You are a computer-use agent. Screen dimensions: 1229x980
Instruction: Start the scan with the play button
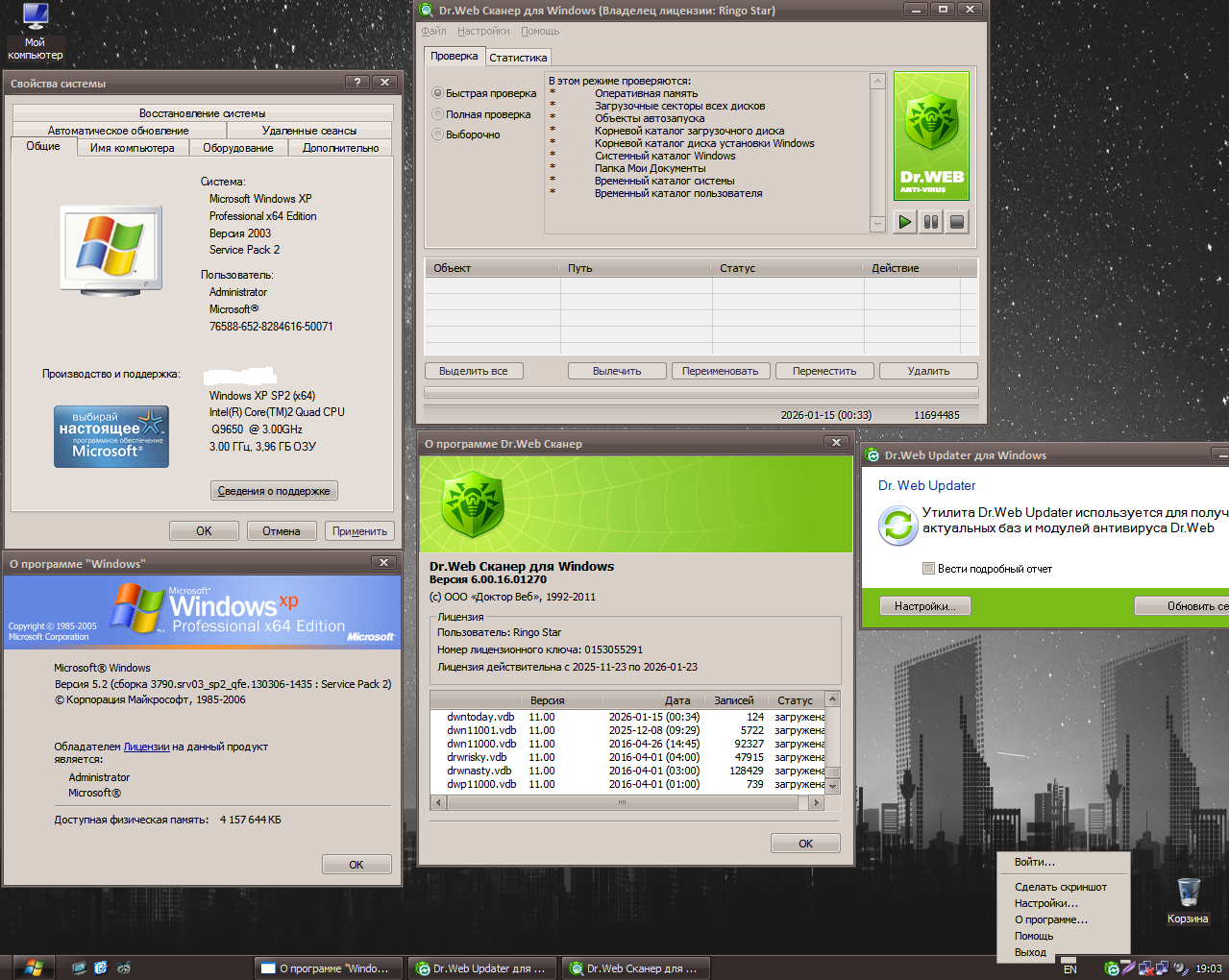pos(904,222)
